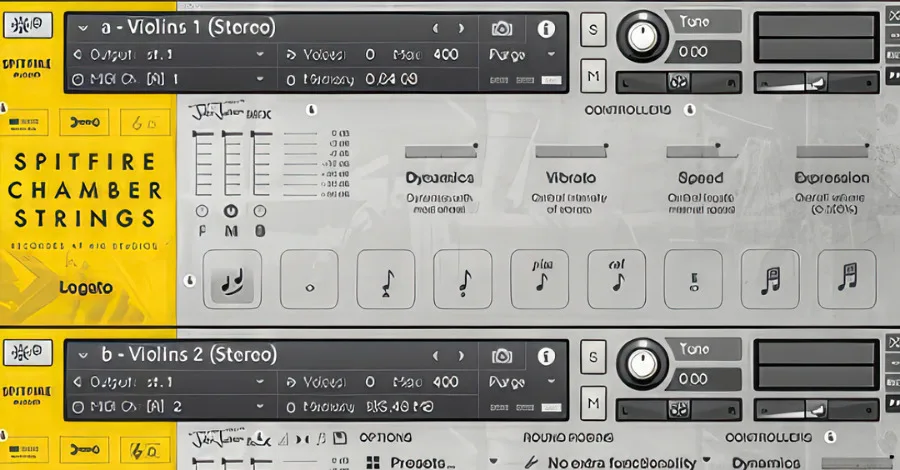Select previous instrument arrow in Violins 2 header
Image resolution: width=900 pixels, height=470 pixels.
pyautogui.click(x=436, y=356)
